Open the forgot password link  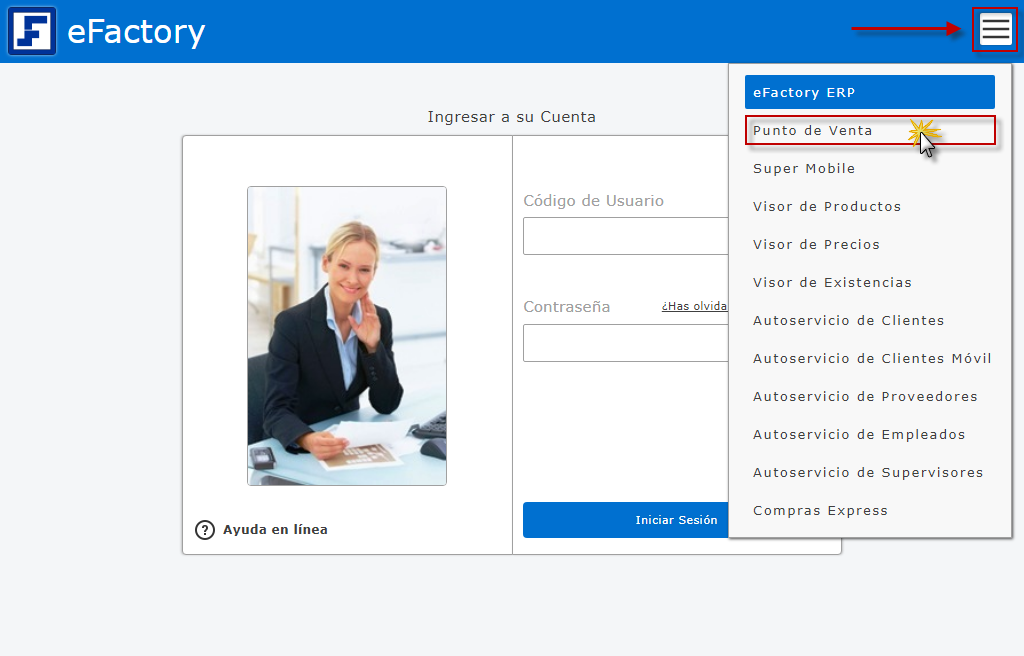[694, 306]
